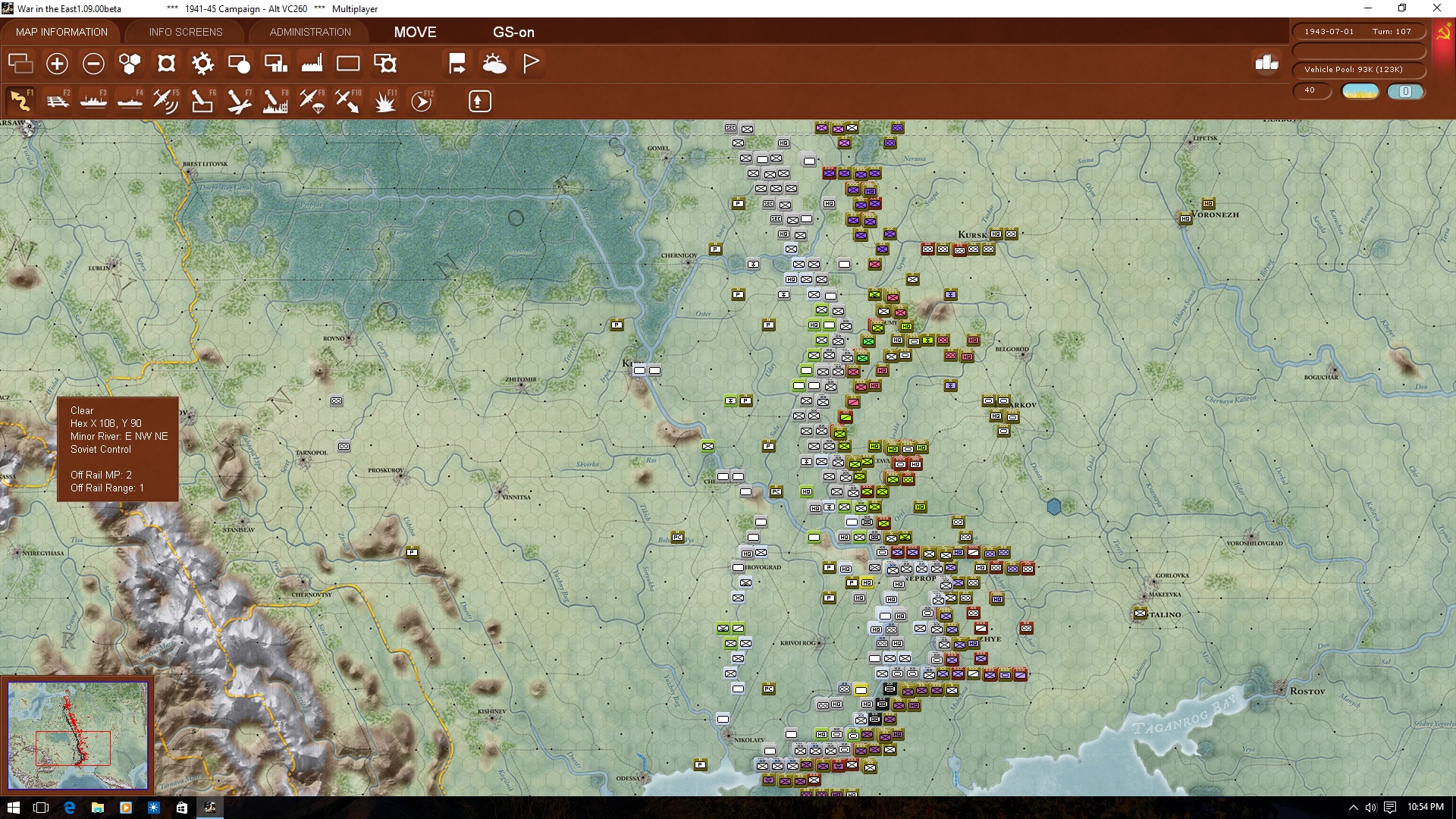
Task: Click the rectangles with fortification icon
Action: [x=385, y=64]
